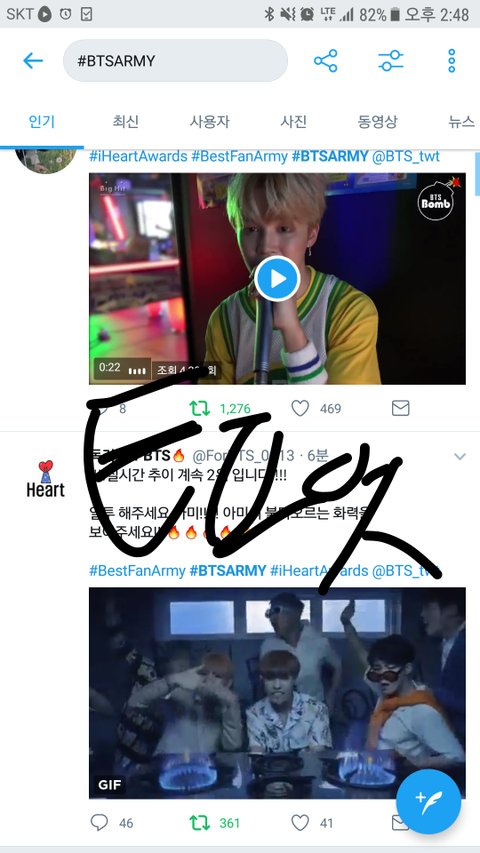The width and height of the screenshot is (480, 853).
Task: Reply to the tweet with 46 comments
Action: point(99,823)
